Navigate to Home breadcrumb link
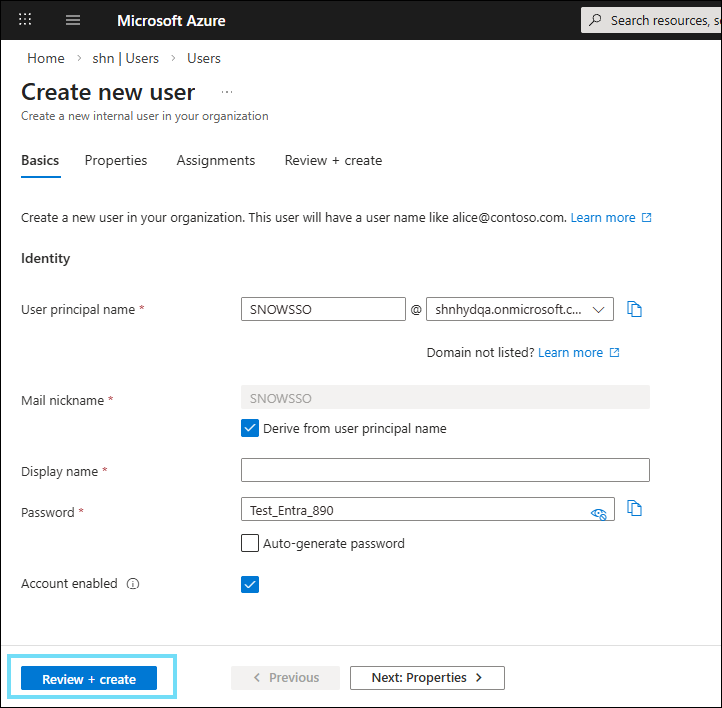Image resolution: width=722 pixels, height=708 pixels. 46,58
